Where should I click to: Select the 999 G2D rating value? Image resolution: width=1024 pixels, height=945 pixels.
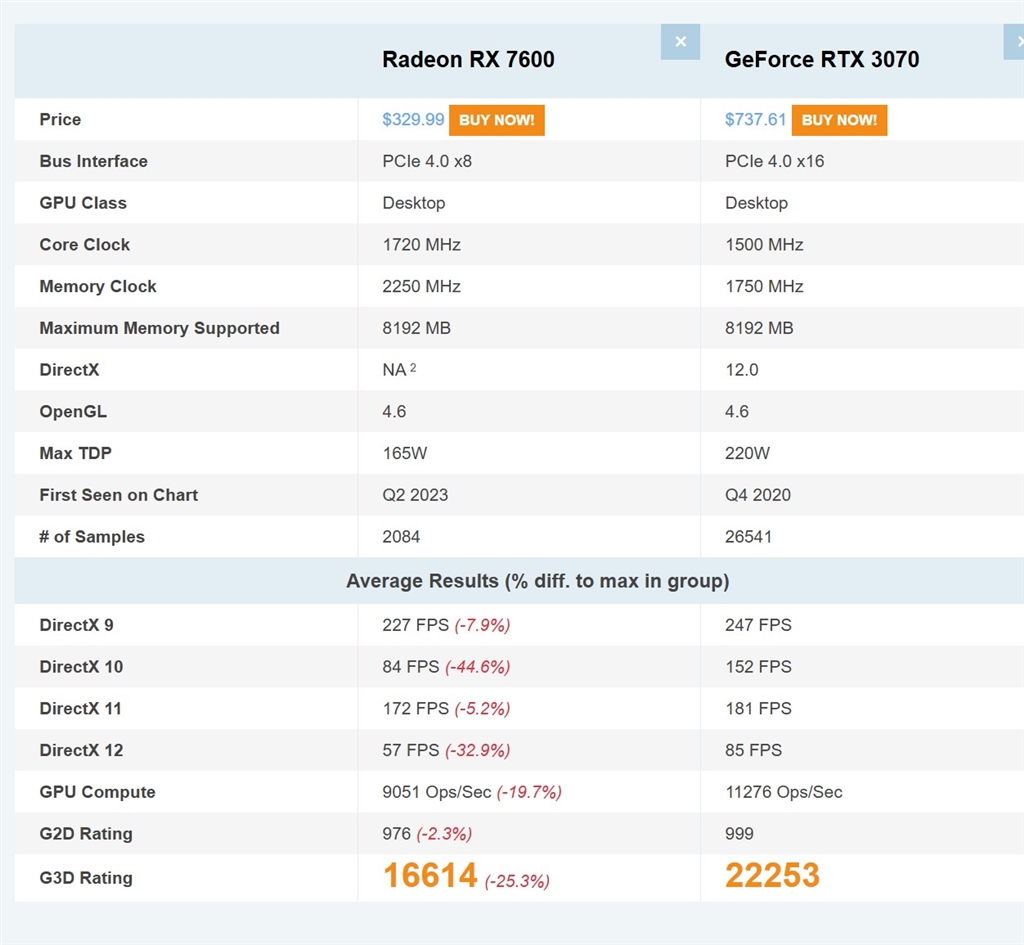click(739, 834)
